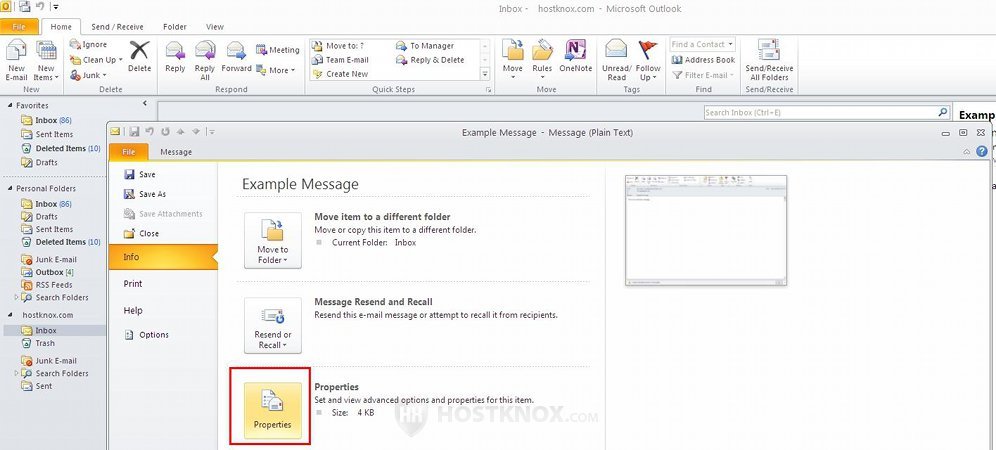
Task: Click the help question mark icon
Action: [982, 151]
